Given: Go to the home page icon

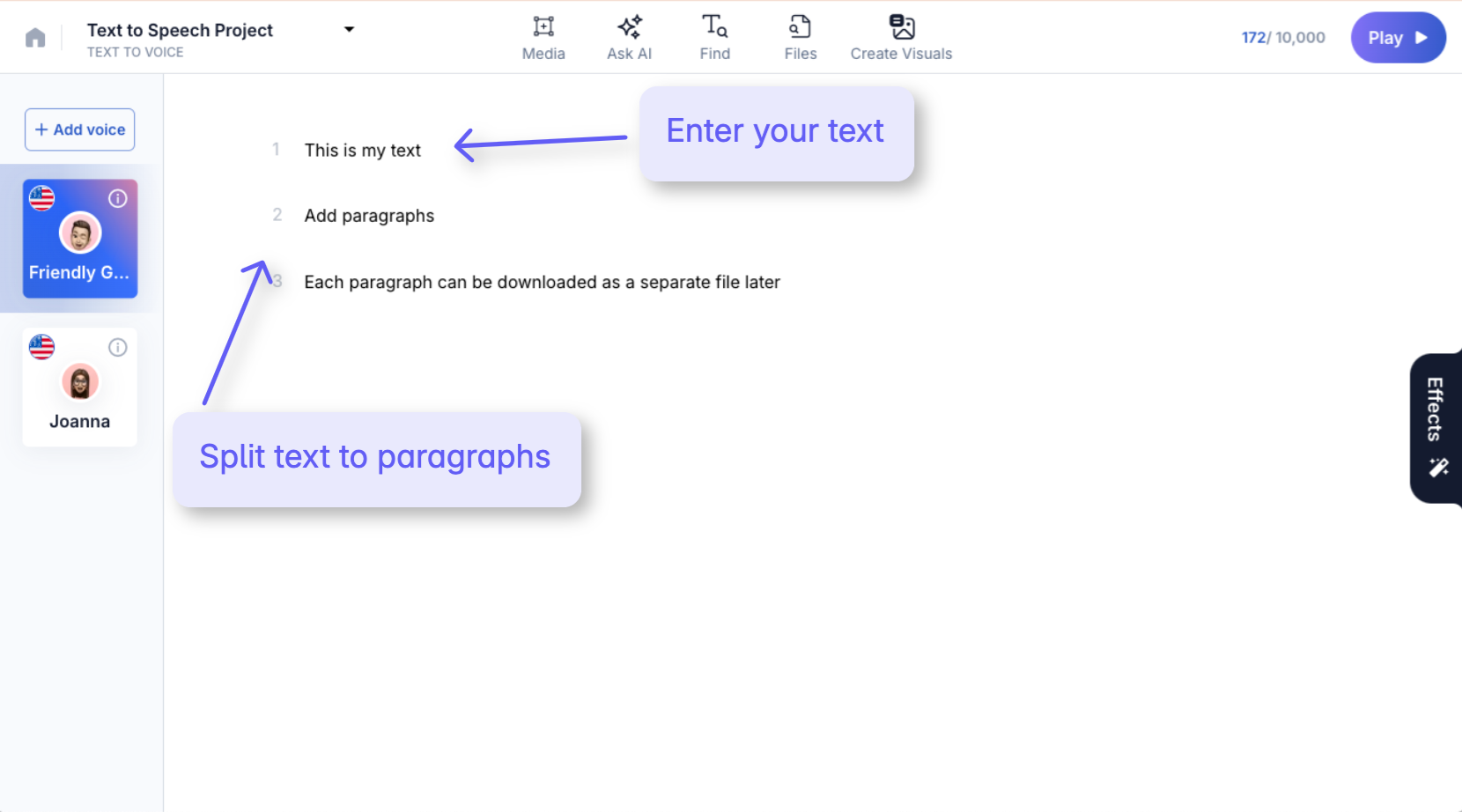Looking at the screenshot, I should coord(35,38).
